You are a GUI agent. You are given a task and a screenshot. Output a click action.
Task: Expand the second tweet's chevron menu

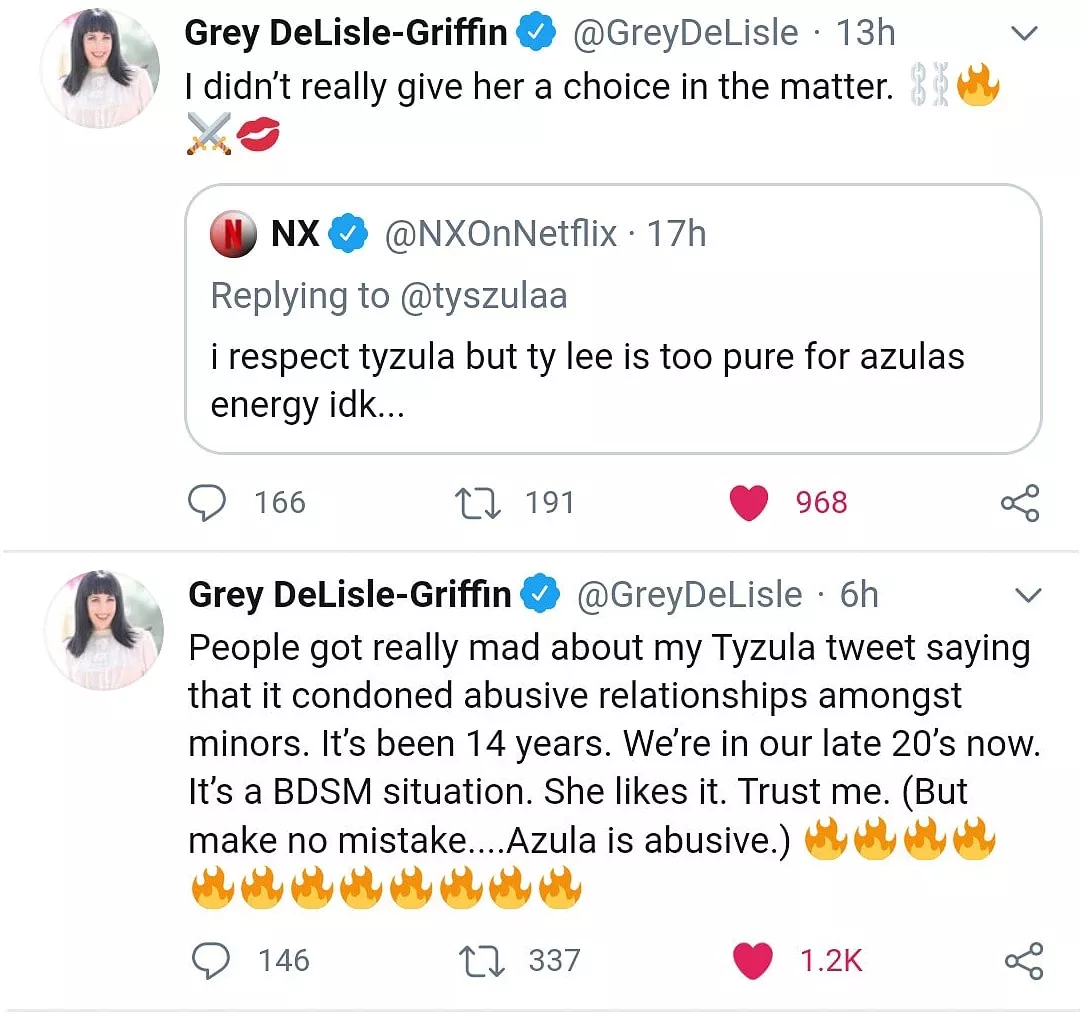click(x=1027, y=596)
